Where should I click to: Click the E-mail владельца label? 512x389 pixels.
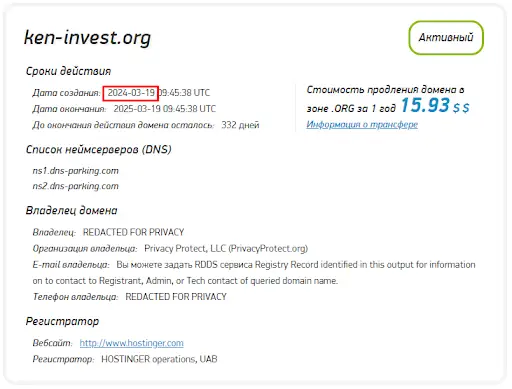(x=71, y=265)
